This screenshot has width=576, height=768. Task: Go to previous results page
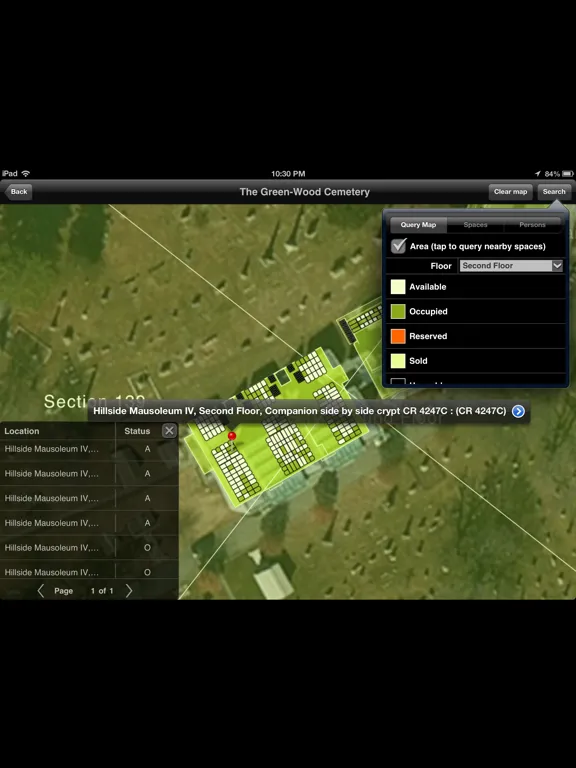click(x=41, y=591)
